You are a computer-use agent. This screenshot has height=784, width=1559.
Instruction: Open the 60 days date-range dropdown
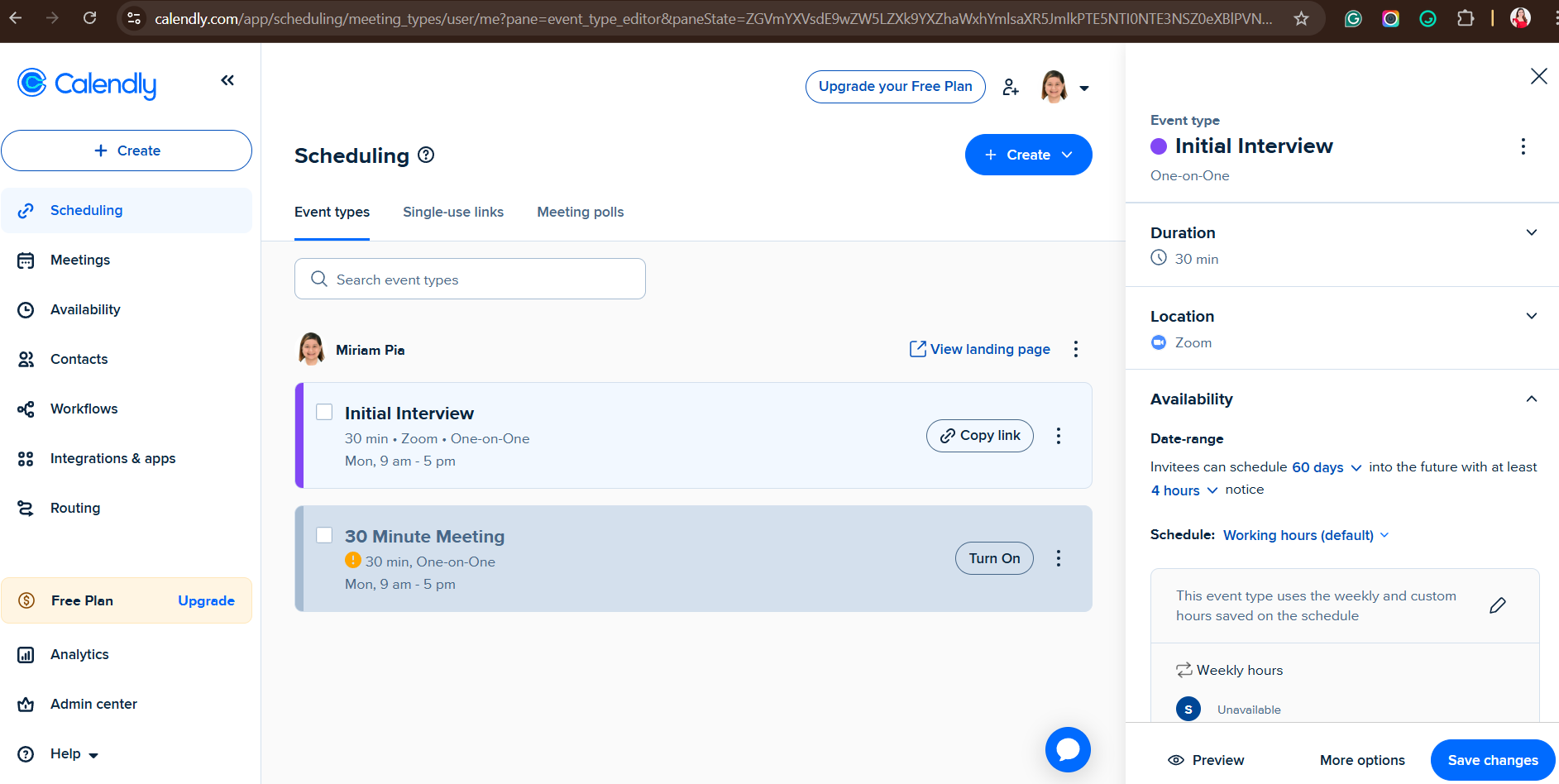pyautogui.click(x=1327, y=467)
